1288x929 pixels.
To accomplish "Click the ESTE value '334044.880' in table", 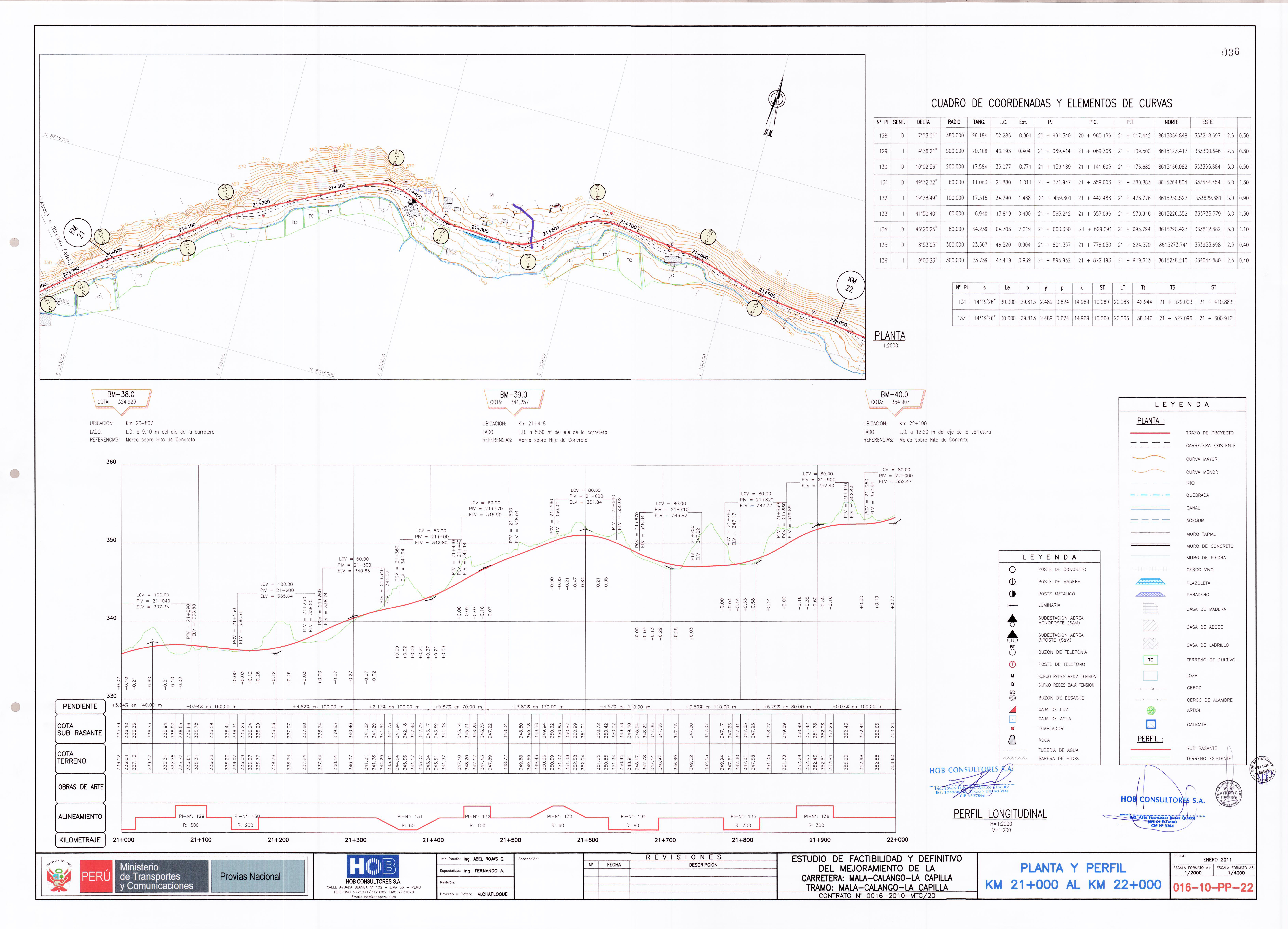I will click(x=1207, y=261).
